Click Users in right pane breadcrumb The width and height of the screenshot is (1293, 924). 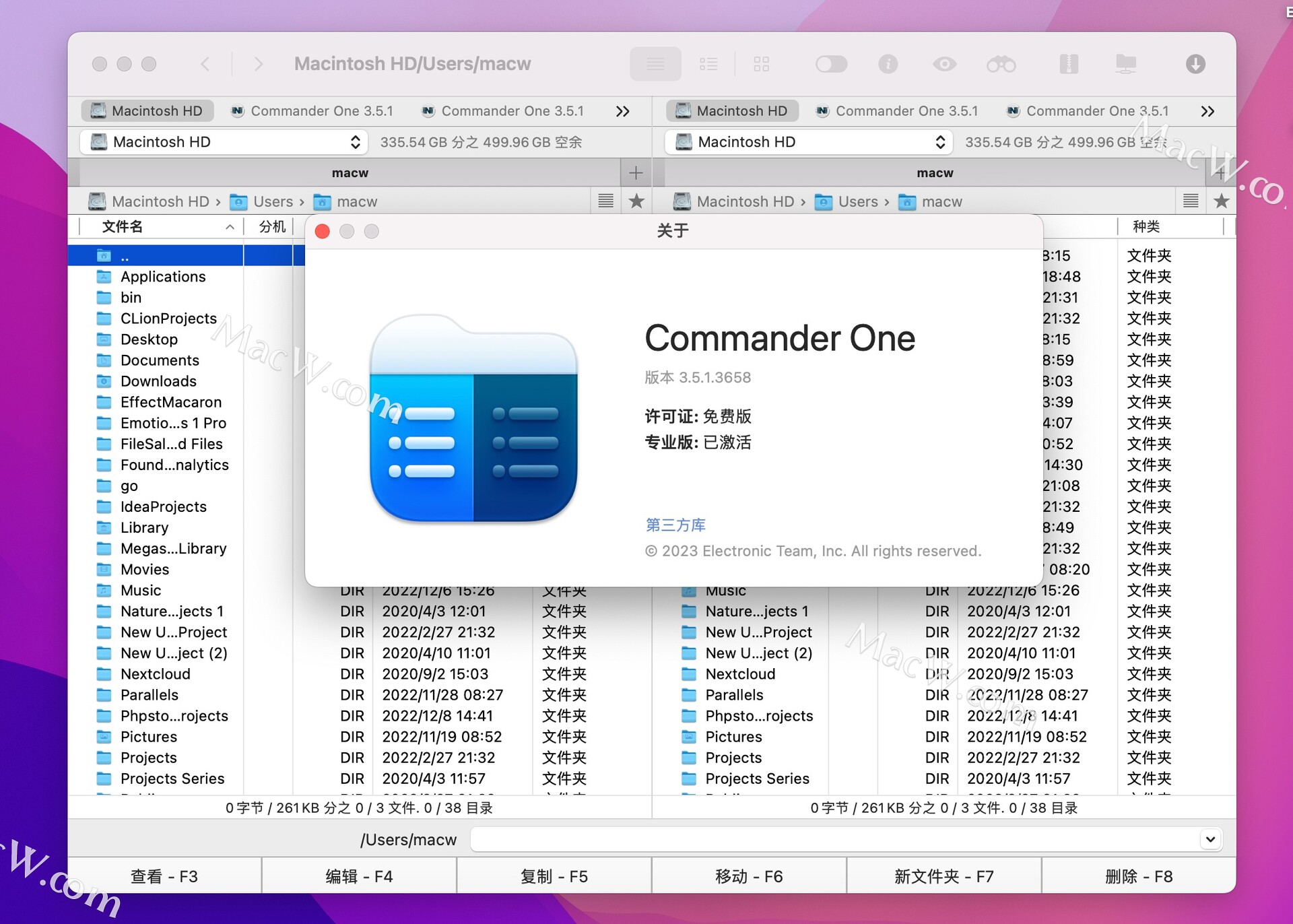pos(847,201)
